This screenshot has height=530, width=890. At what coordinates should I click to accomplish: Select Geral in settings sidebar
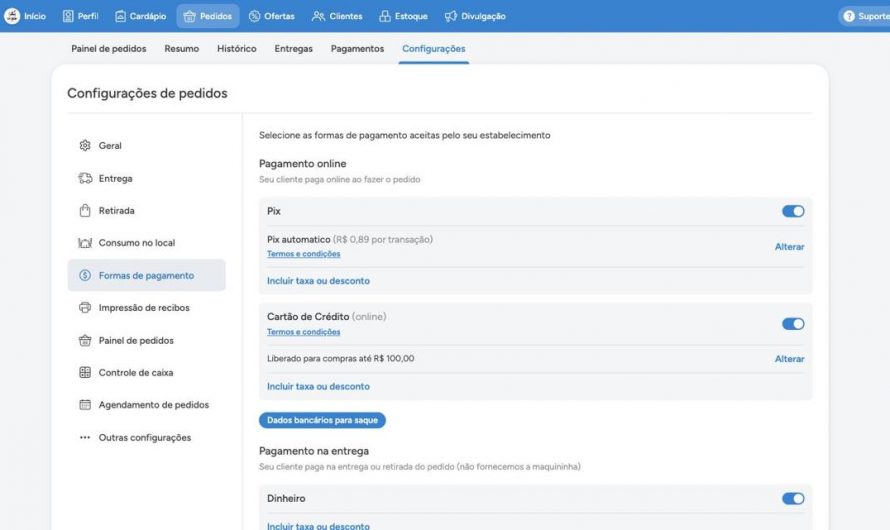[x=146, y=145]
